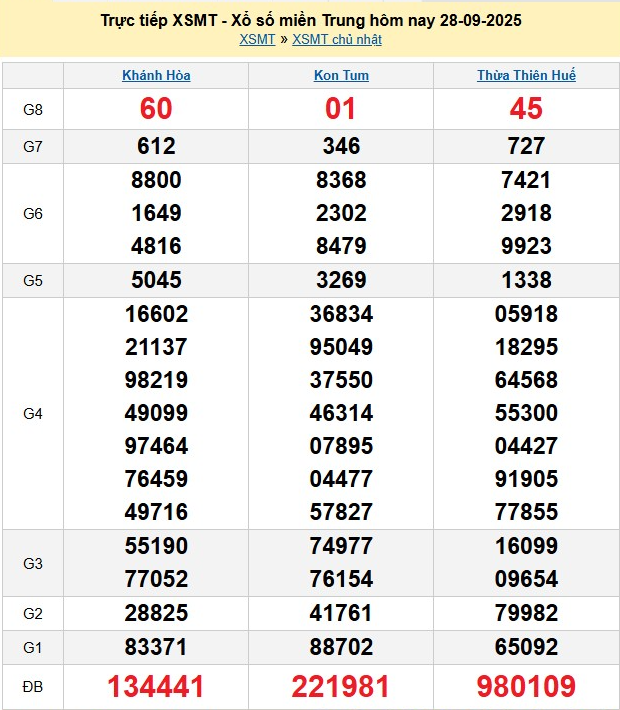The image size is (620, 710).
Task: Click the ĐB row label
Action: point(33,687)
